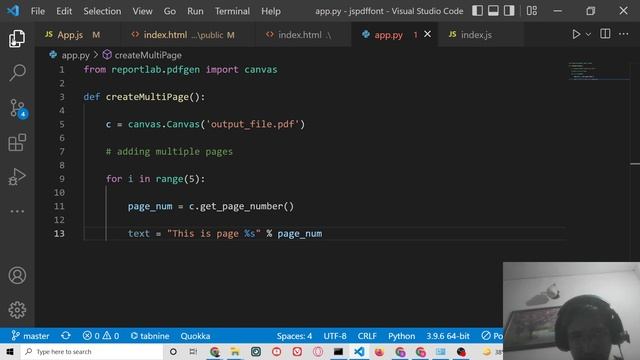Viewport: 640px width, 360px height.
Task: Open the Accounts menu
Action: click(x=17, y=276)
